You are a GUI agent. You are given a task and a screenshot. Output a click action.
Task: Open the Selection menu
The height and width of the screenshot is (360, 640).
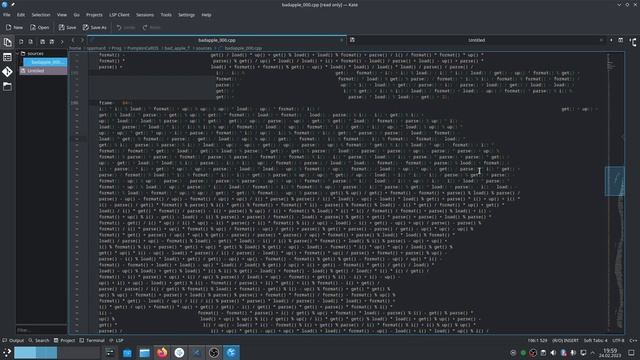coord(41,15)
